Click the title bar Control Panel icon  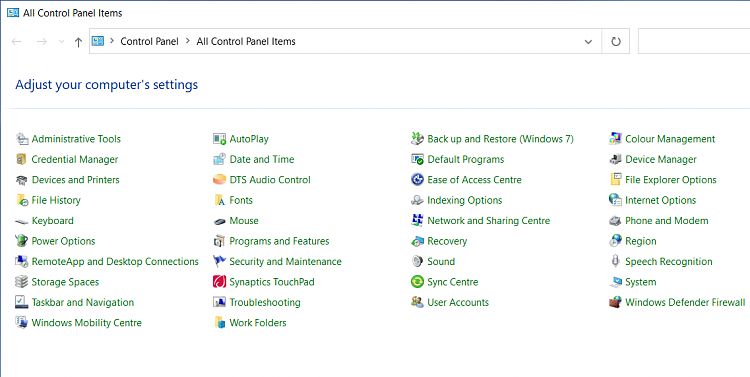[x=13, y=13]
